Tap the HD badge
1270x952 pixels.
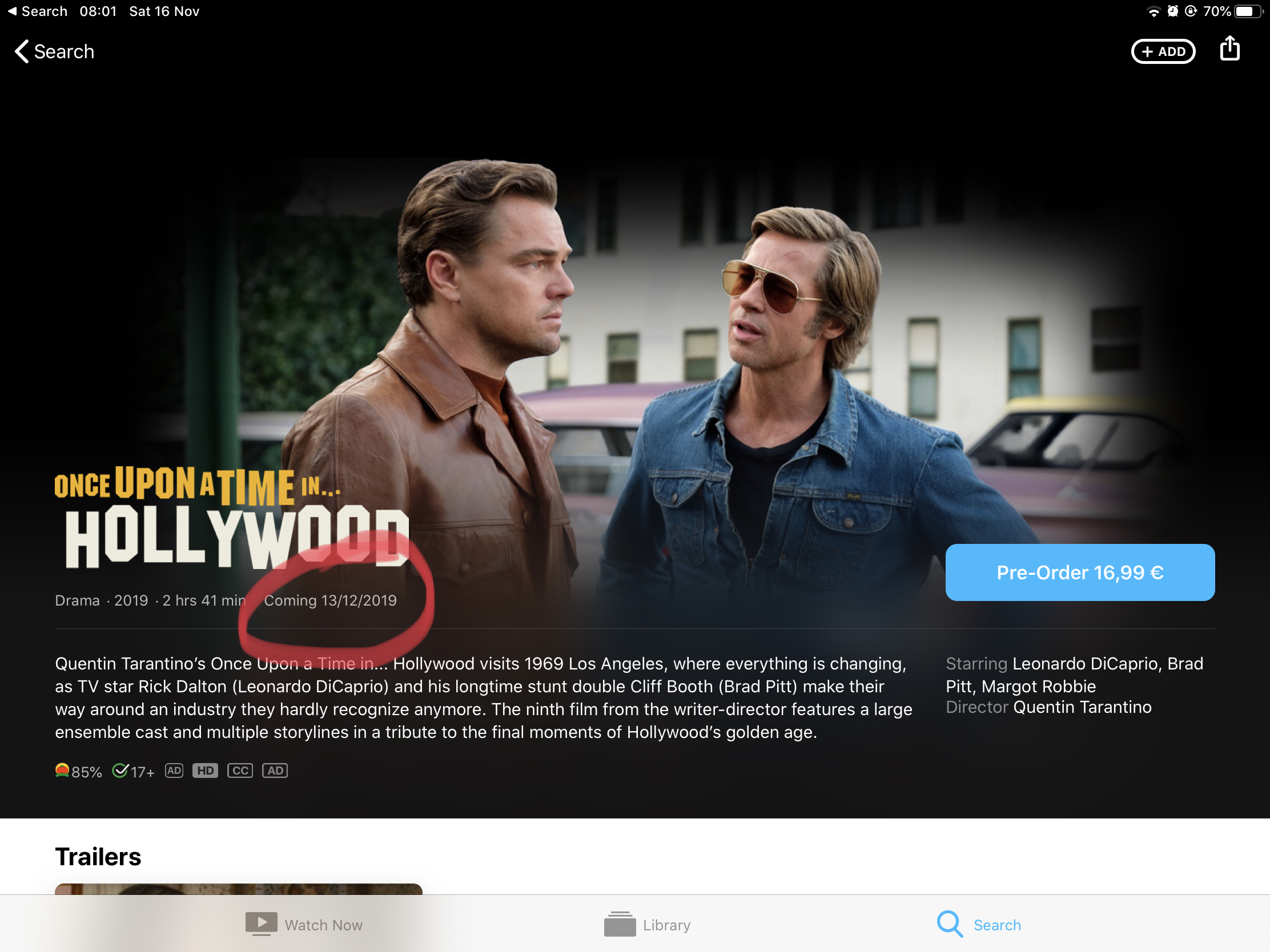(x=205, y=770)
